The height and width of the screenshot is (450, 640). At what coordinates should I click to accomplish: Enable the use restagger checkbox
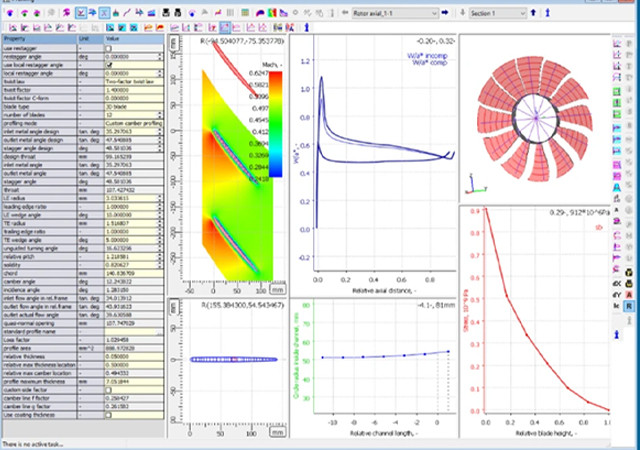(109, 47)
